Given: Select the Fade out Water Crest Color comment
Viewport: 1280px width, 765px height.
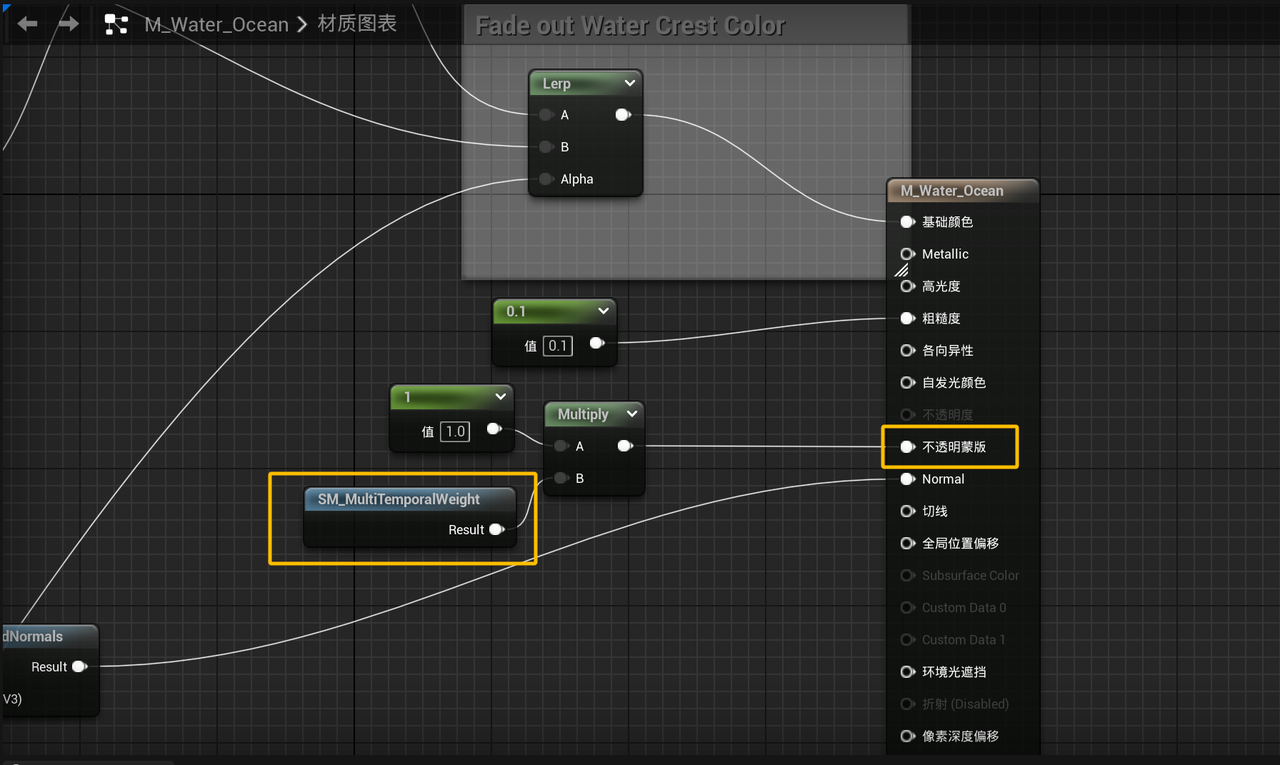Looking at the screenshot, I should pos(630,26).
